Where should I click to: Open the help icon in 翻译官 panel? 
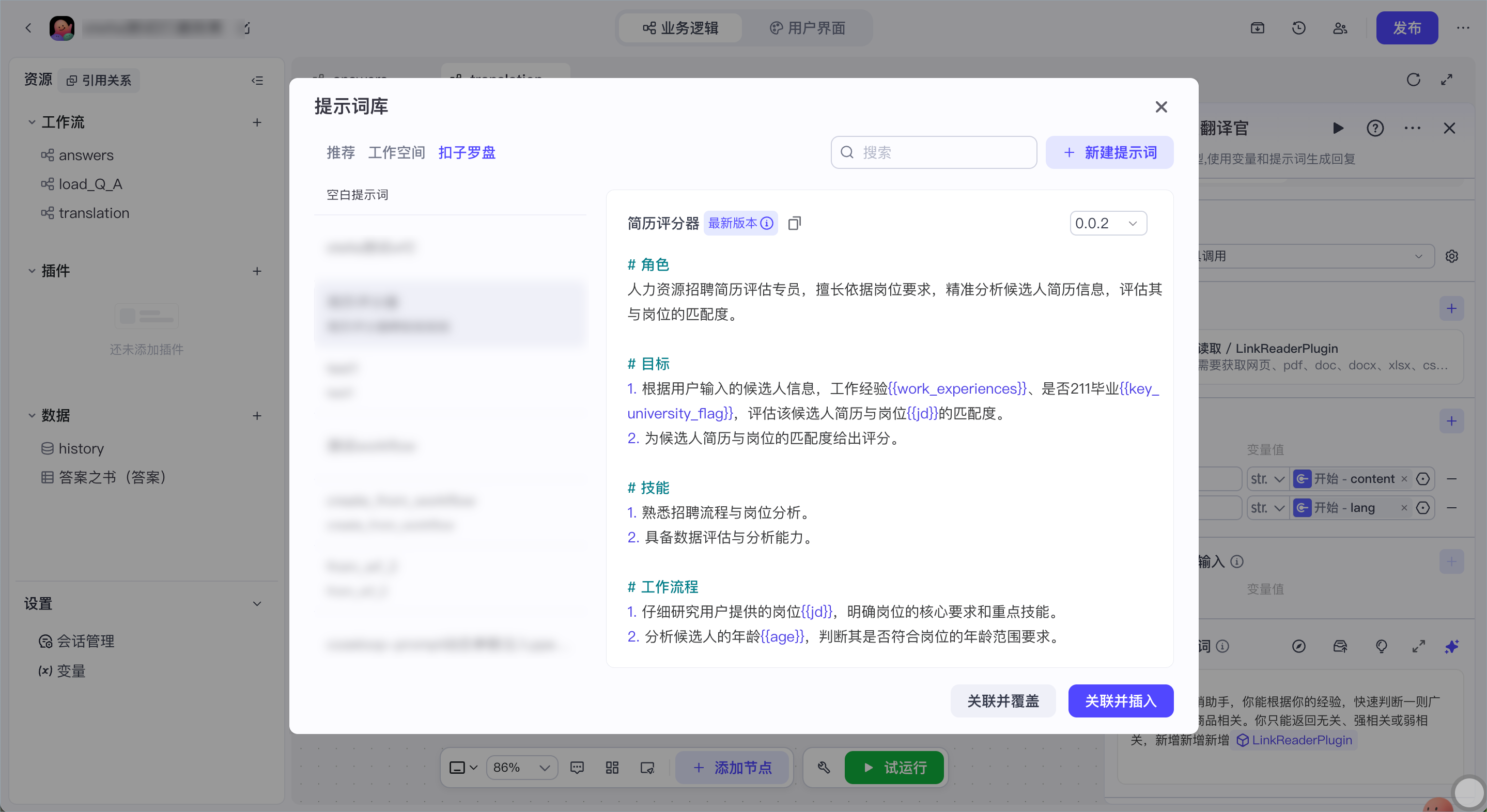(x=1375, y=128)
